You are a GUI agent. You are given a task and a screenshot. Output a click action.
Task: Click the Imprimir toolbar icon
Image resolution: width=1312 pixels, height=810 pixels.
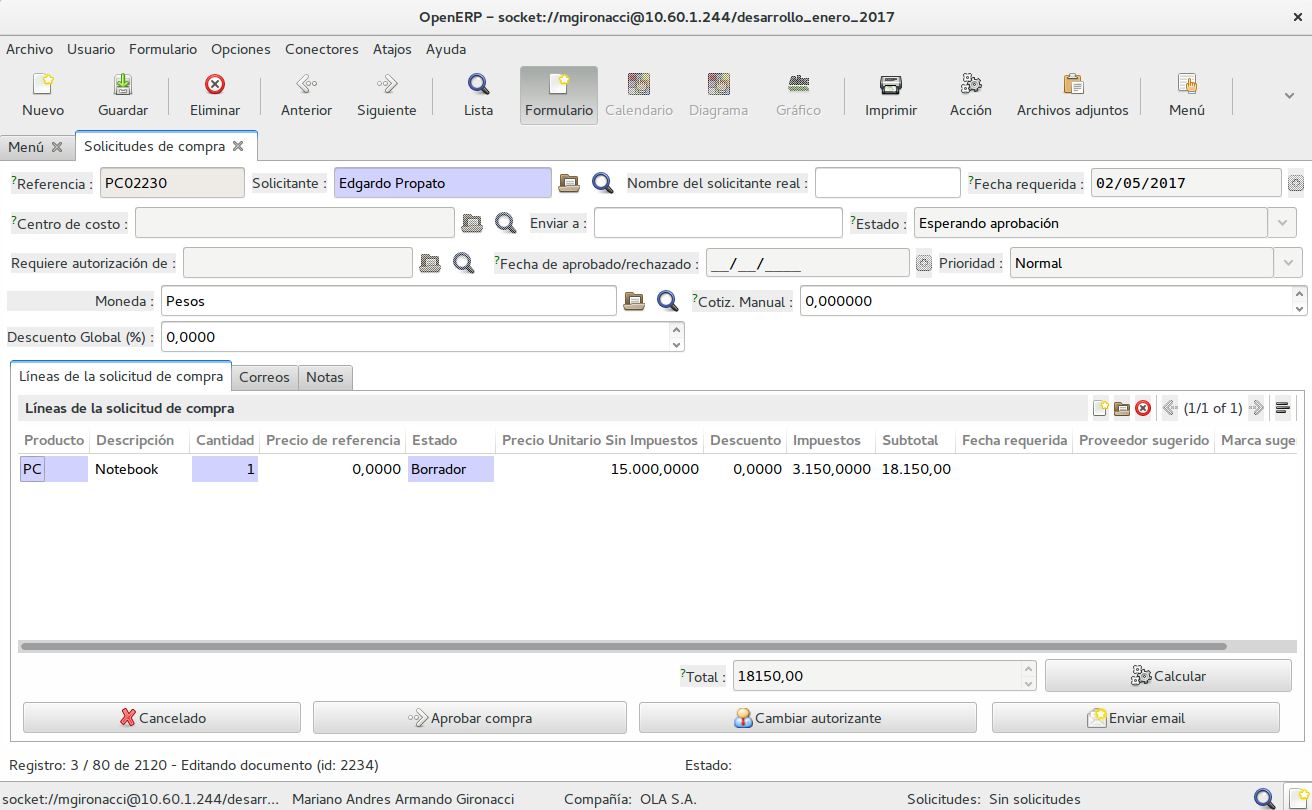(891, 84)
